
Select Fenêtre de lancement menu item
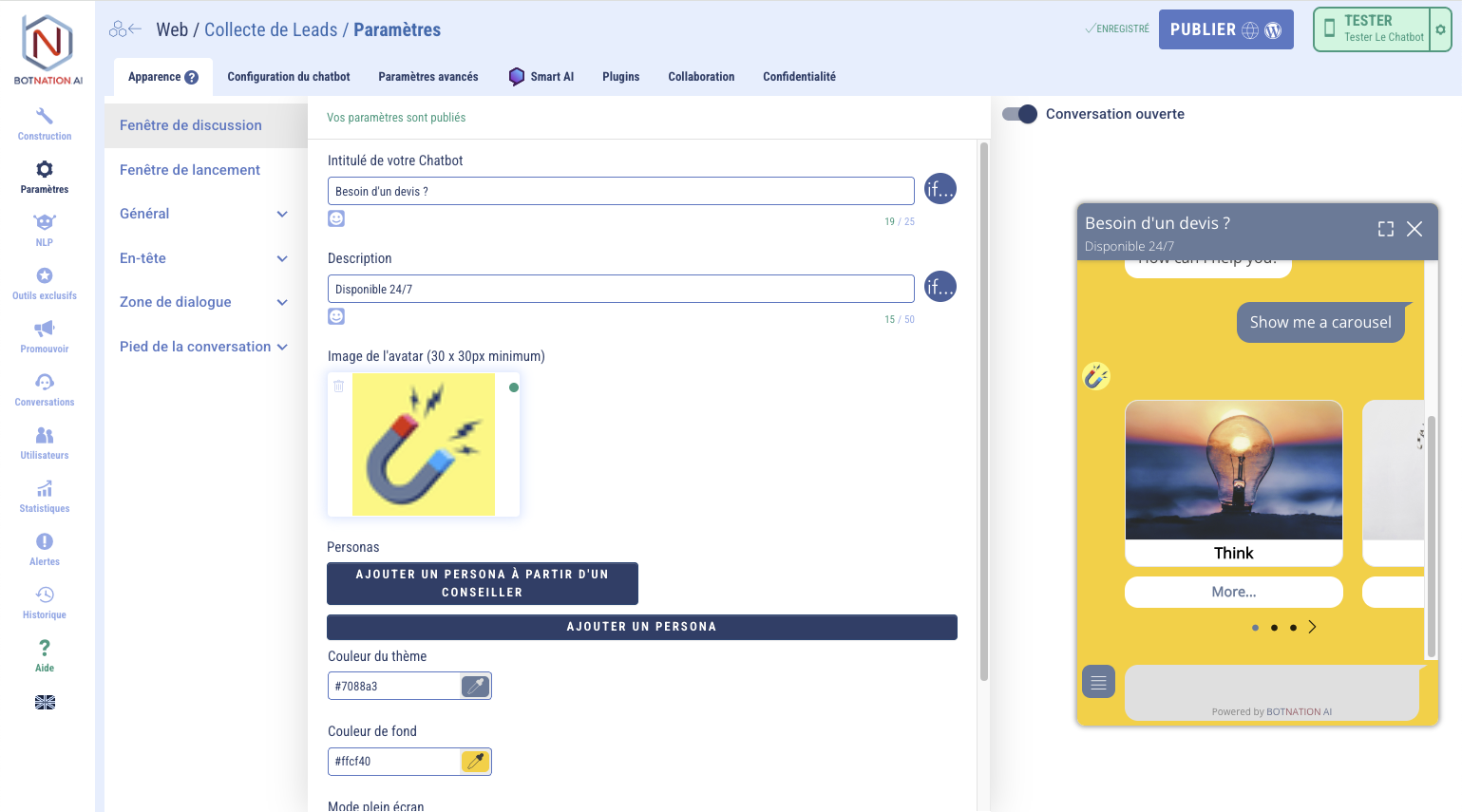pyautogui.click(x=206, y=170)
